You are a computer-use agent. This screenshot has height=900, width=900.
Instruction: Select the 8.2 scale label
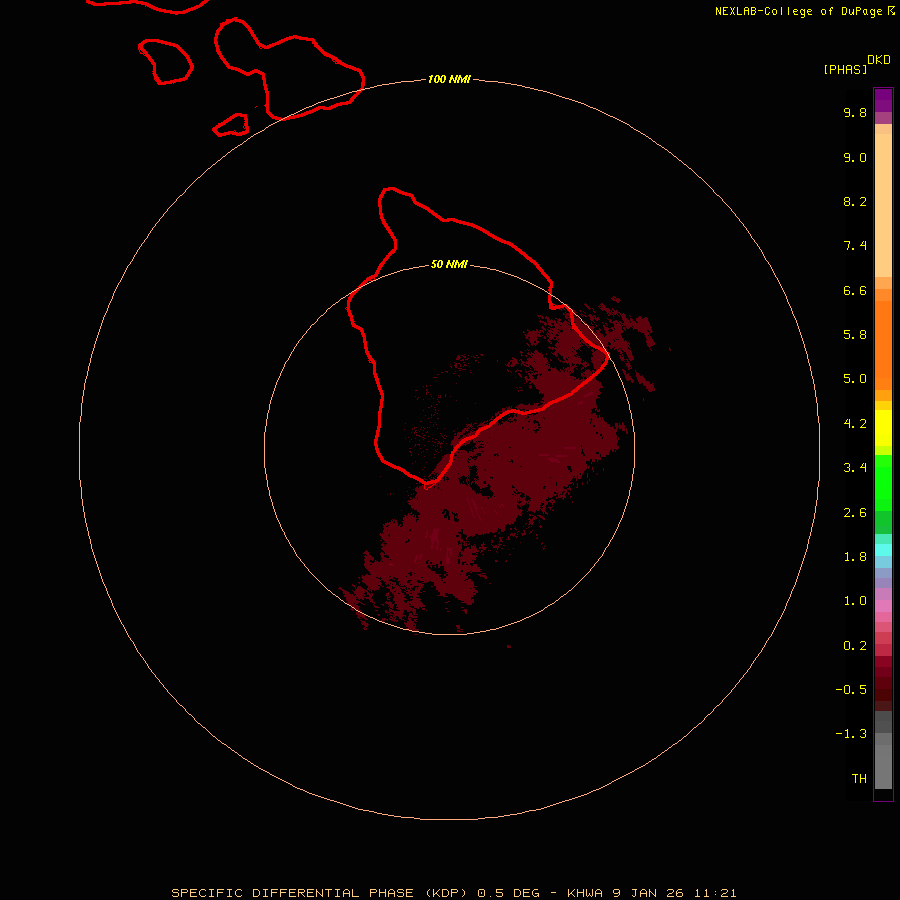point(855,201)
